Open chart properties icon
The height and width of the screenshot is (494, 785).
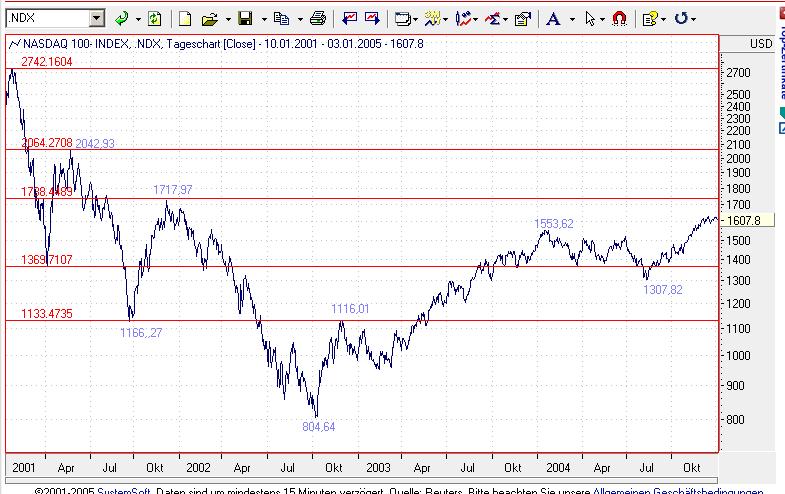tap(523, 19)
